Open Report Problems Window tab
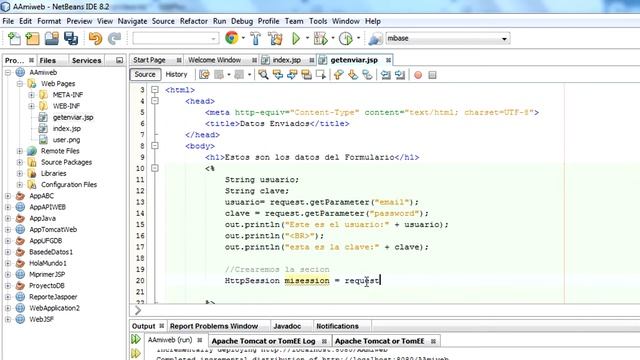This screenshot has height=360, width=640. (x=214, y=326)
